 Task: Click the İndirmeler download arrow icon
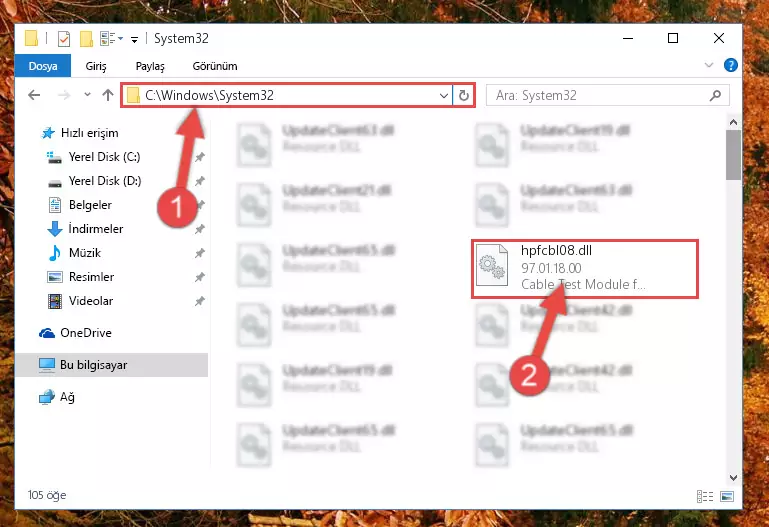coord(54,229)
